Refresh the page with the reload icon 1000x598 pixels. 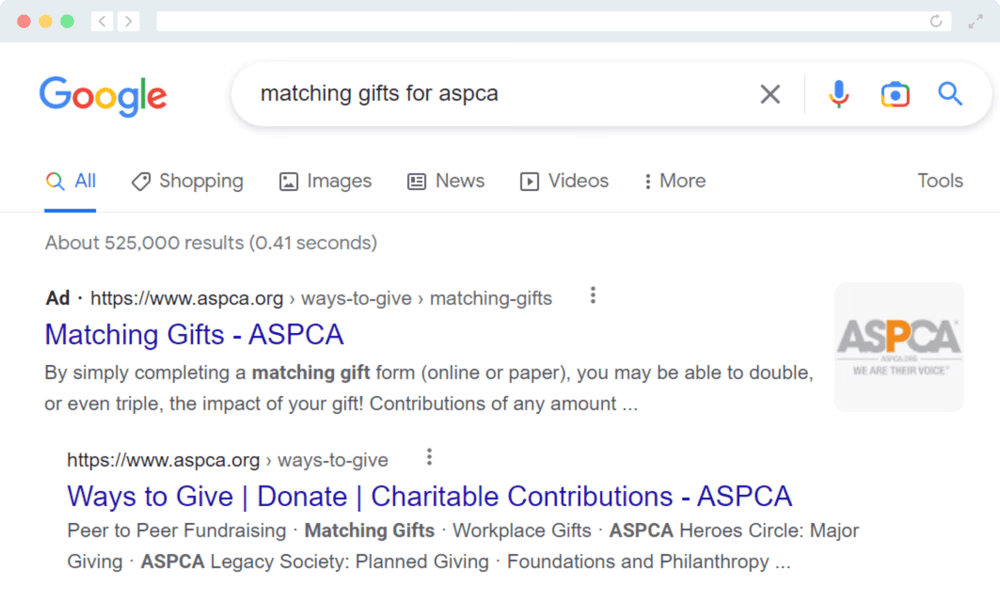pos(936,20)
